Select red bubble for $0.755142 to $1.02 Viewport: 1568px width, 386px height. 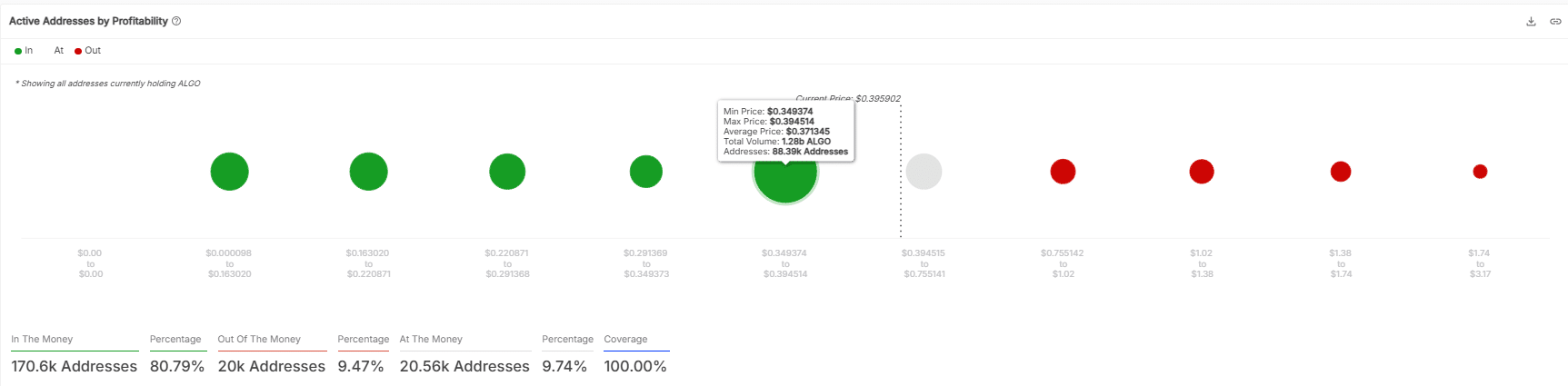[1063, 172]
